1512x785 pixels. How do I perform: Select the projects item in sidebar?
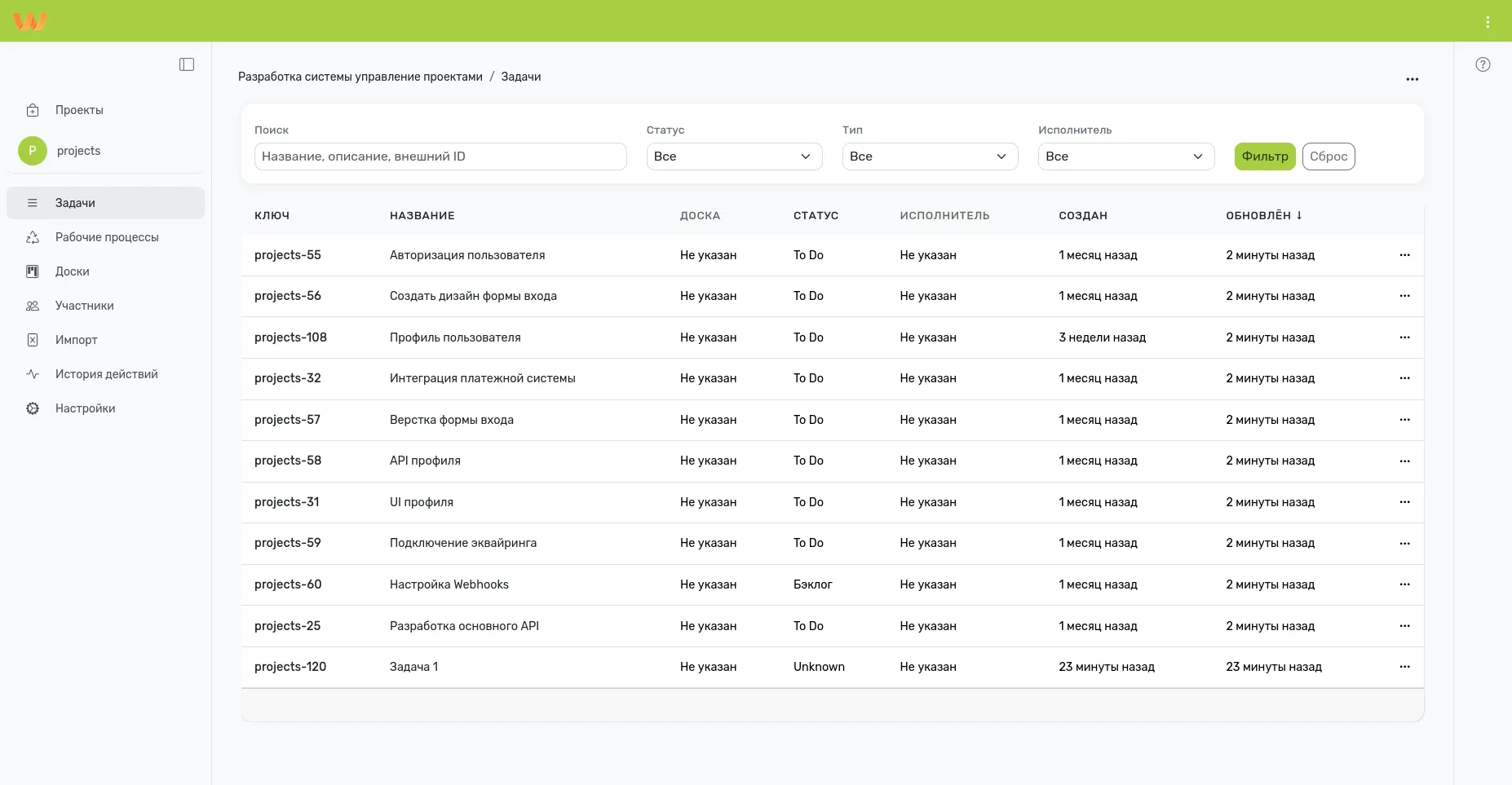tap(105, 151)
